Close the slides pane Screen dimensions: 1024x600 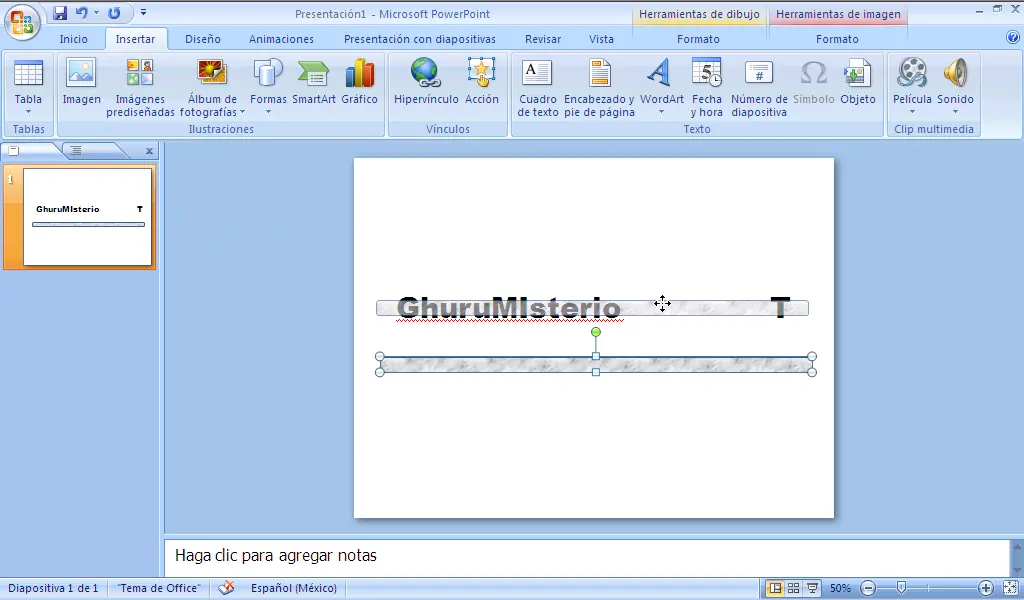[149, 151]
